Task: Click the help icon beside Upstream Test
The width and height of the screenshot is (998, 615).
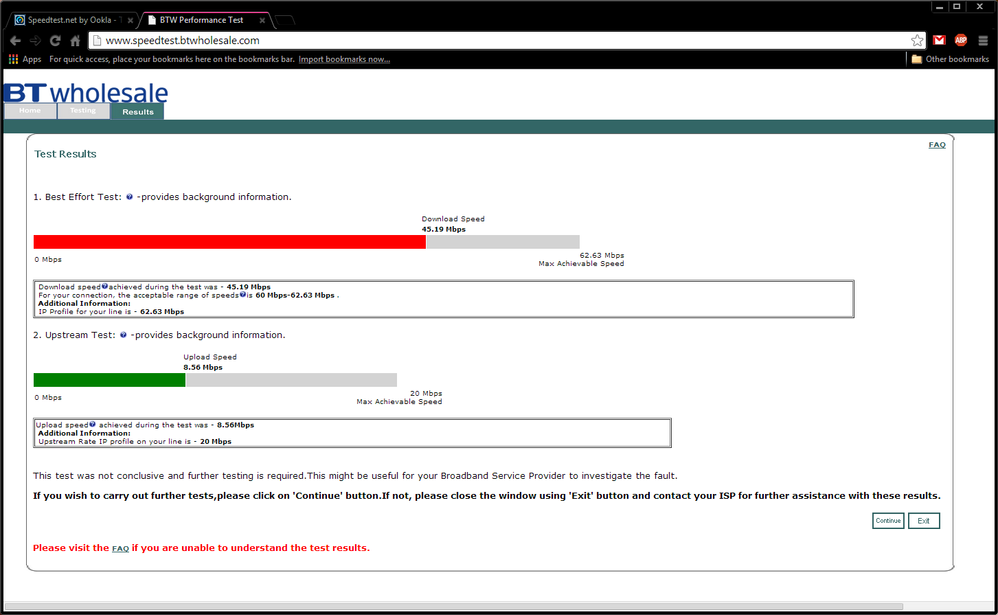Action: click(x=123, y=335)
